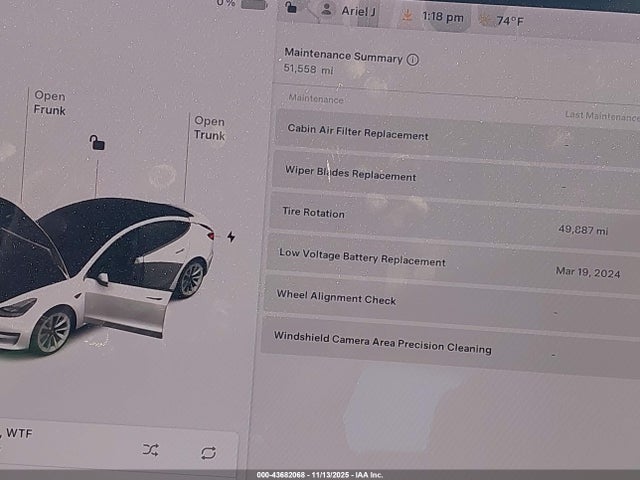The image size is (640, 480).
Task: Tap the Last Maintenance column header
Action: (x=602, y=116)
